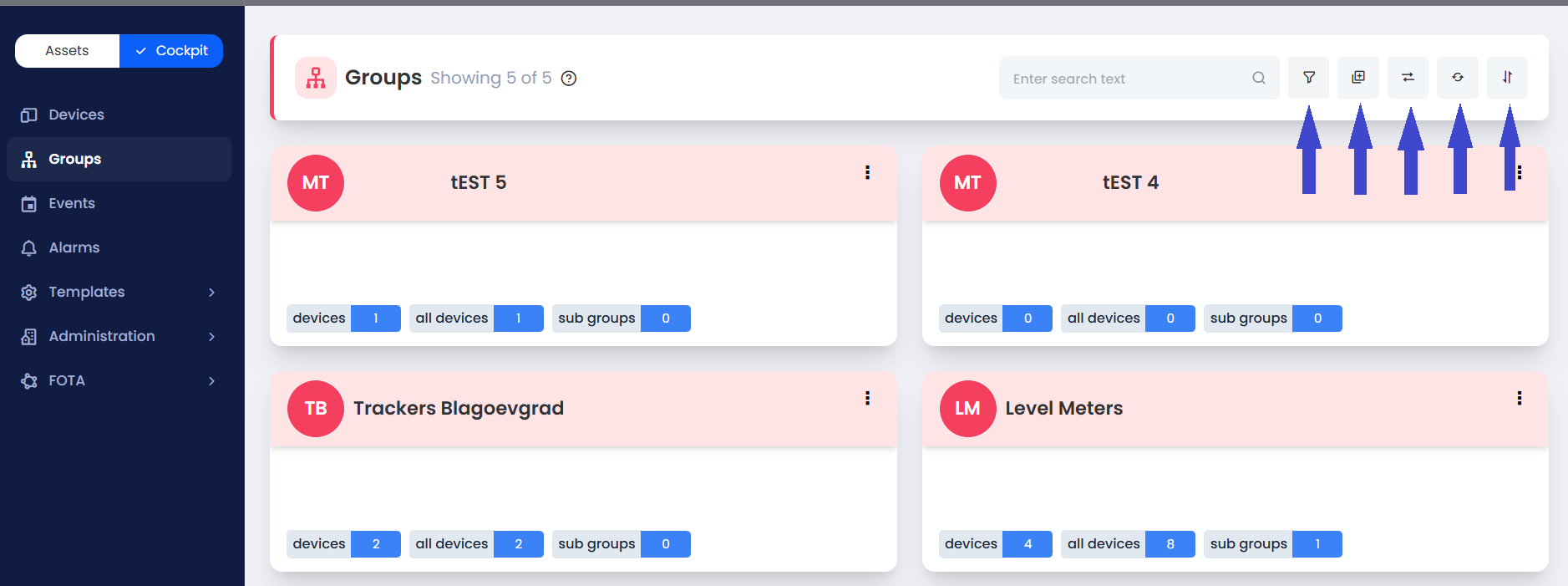Click the swap arrows toolbar icon
Viewport: 1568px width, 586px height.
(1408, 78)
